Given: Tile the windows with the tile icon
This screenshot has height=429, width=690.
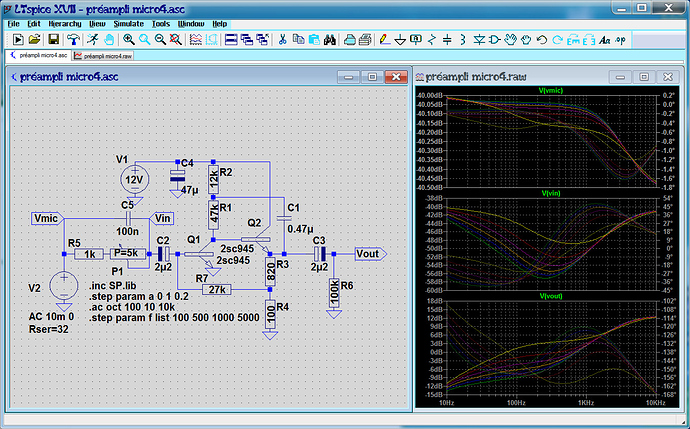Looking at the screenshot, I should (231, 40).
